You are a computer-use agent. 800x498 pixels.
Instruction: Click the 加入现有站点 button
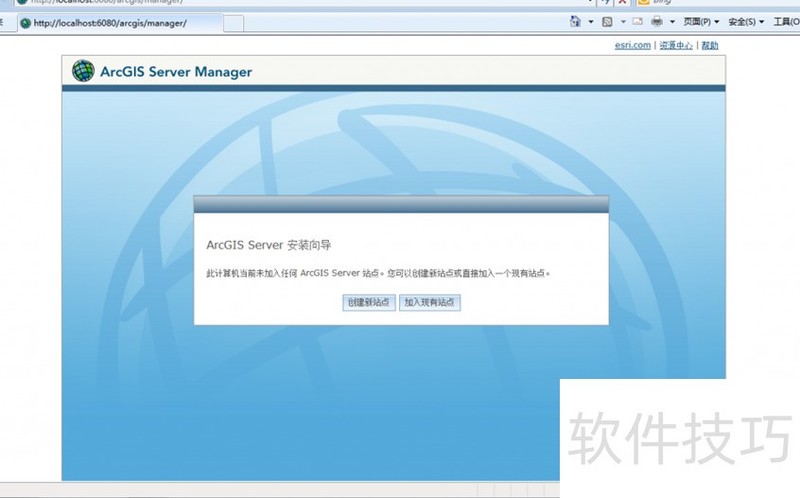[x=430, y=302]
